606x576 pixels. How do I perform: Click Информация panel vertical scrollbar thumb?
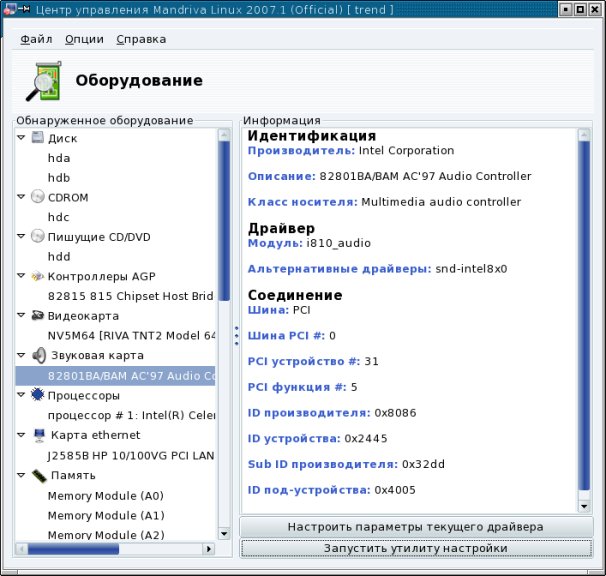(584, 315)
